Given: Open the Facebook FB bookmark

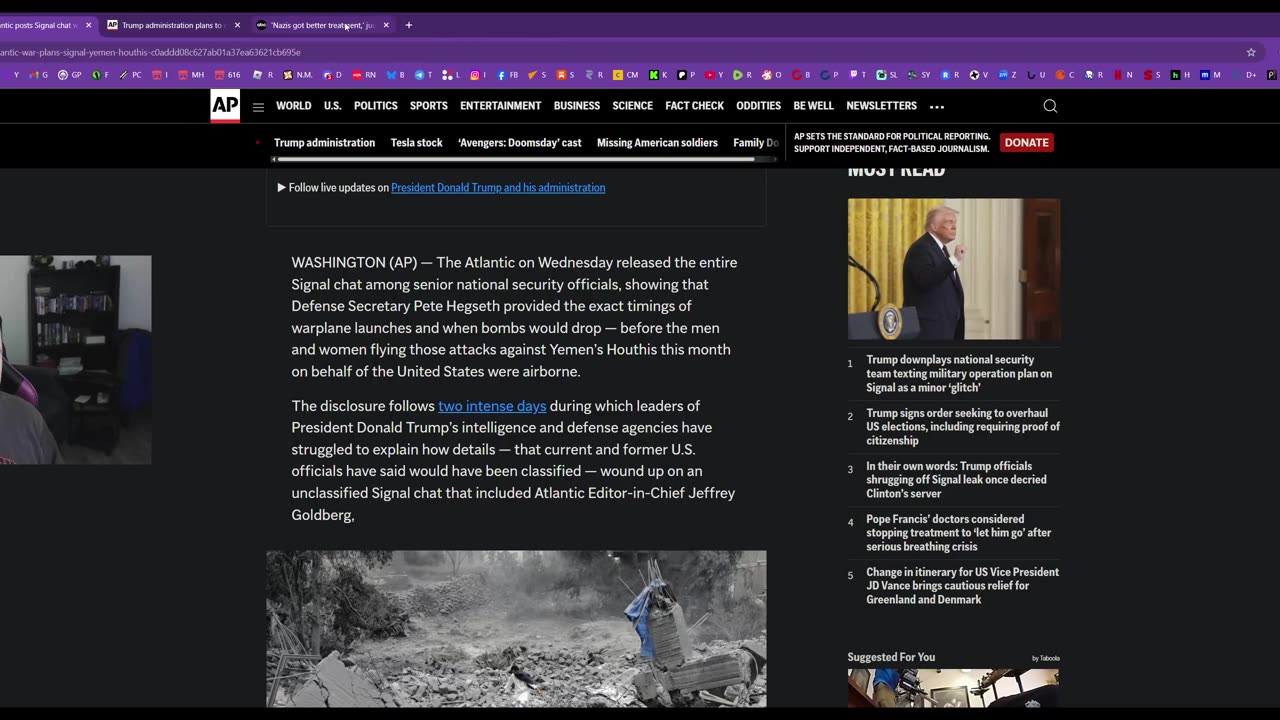Looking at the screenshot, I should point(507,75).
